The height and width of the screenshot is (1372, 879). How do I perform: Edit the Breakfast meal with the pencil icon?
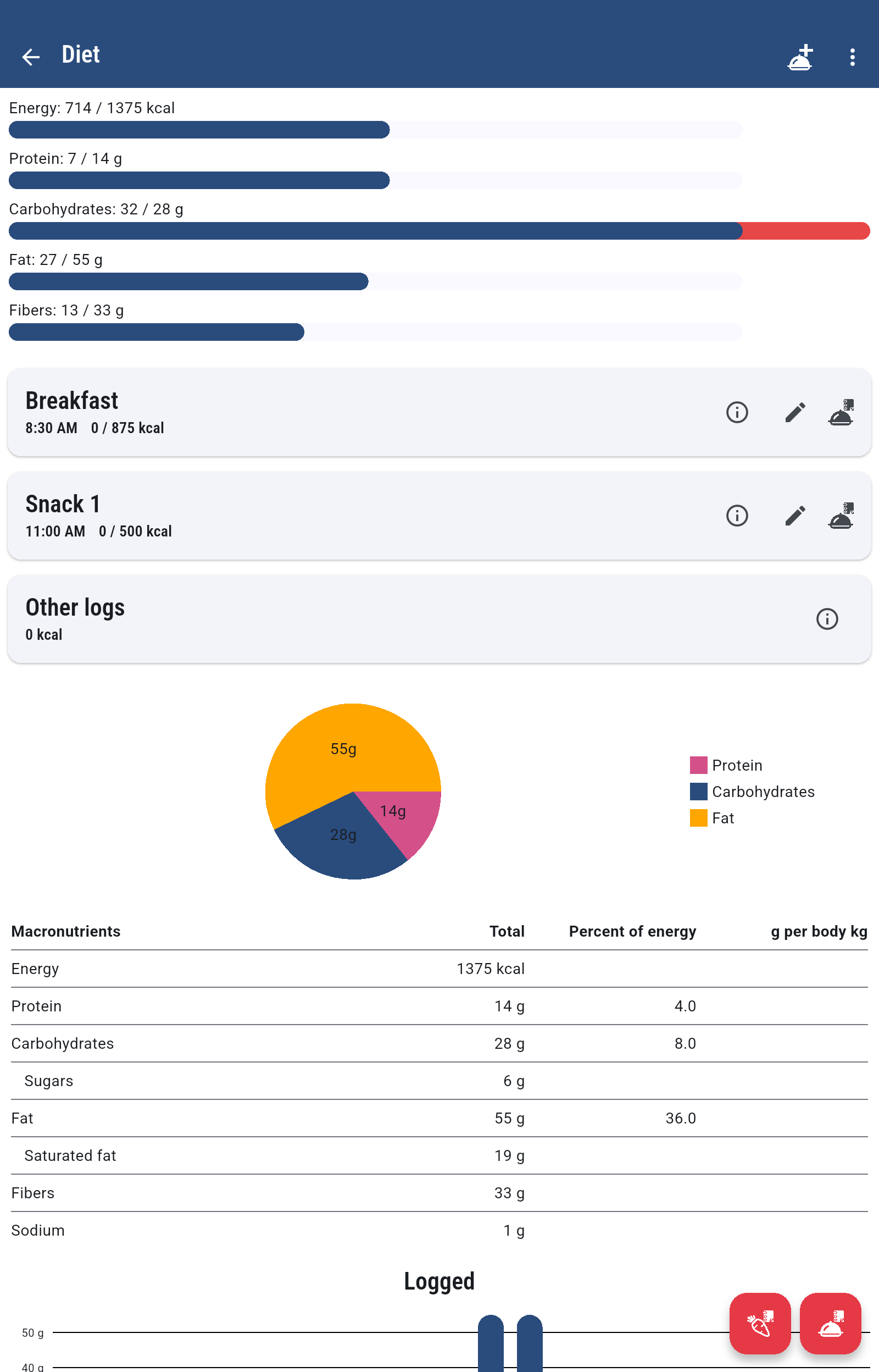[x=794, y=412]
